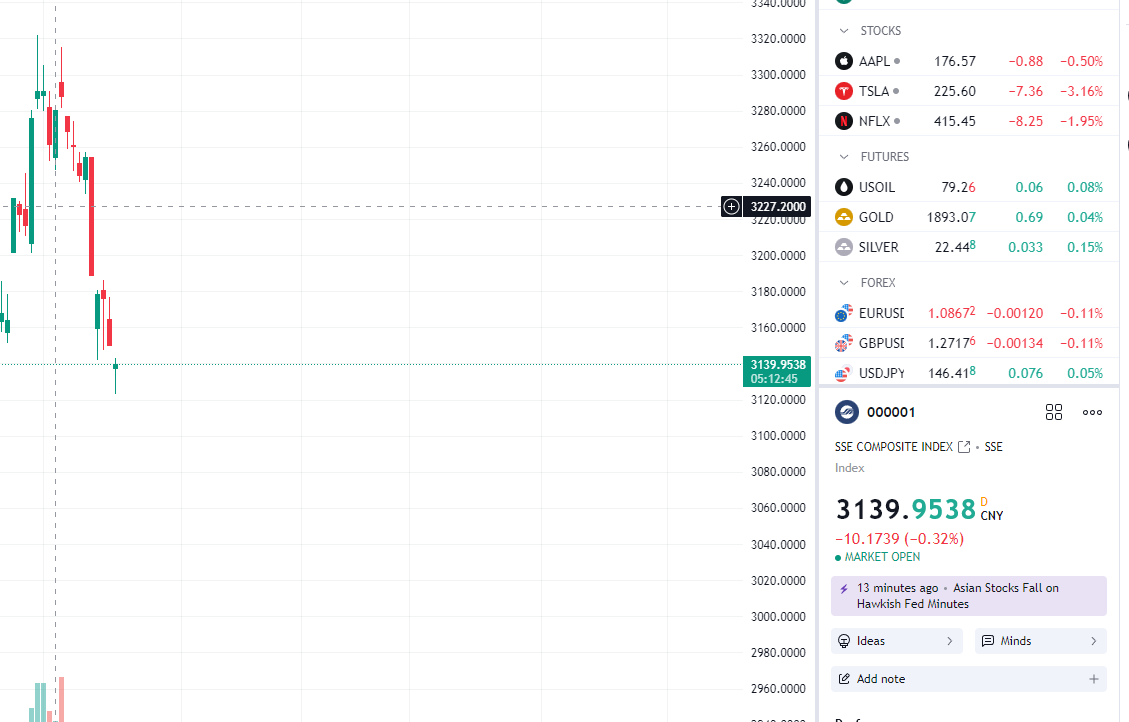1129x722 pixels.
Task: Open the external link icon after SSE COMPOSITE INDEX
Action: (964, 447)
